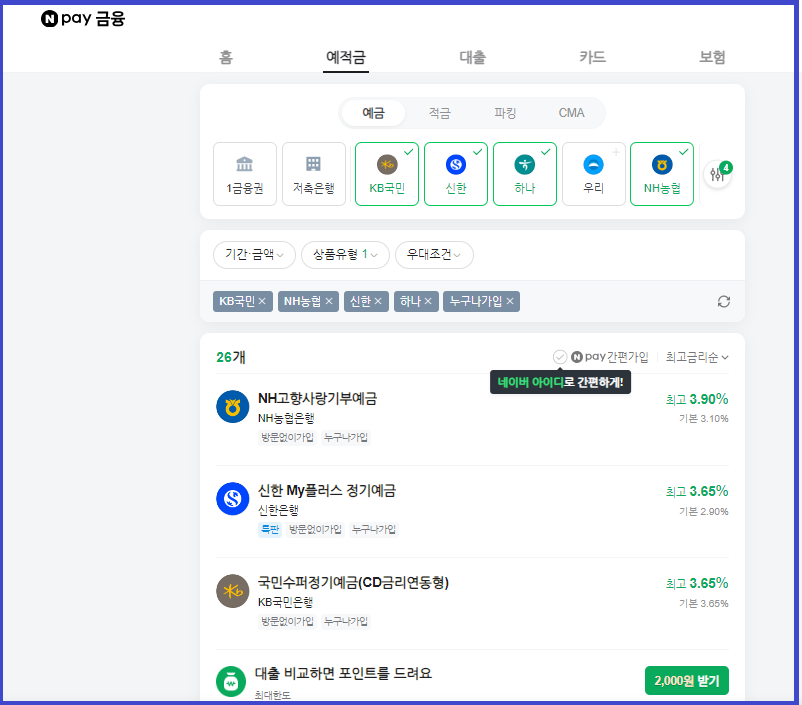This screenshot has width=802, height=705.
Task: Open 신한 My플러스 정기예금 product
Action: pos(327,491)
